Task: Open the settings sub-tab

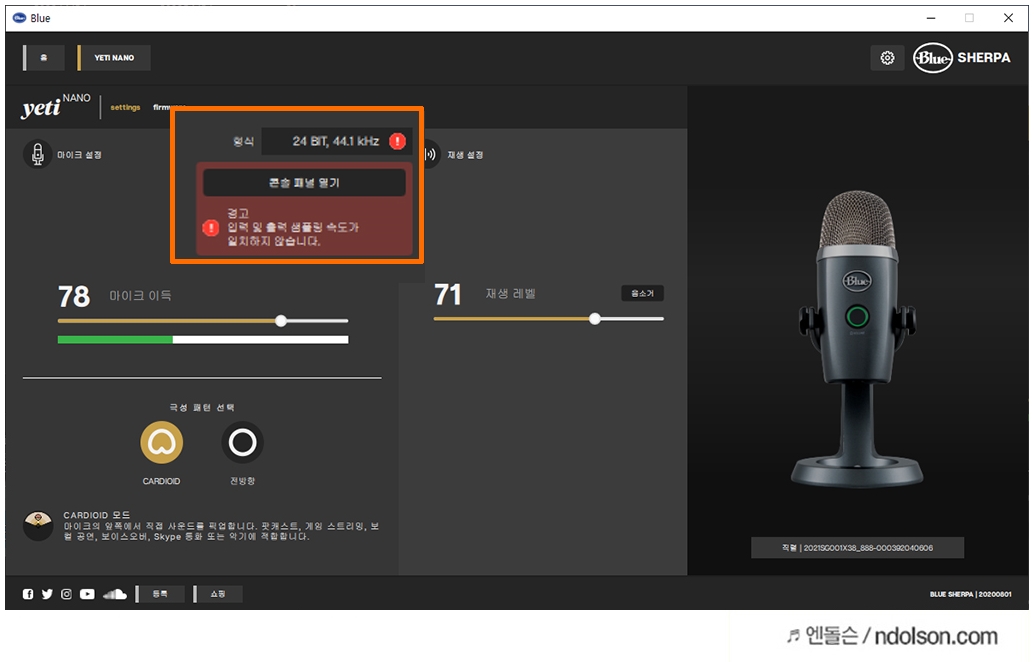Action: (x=125, y=107)
